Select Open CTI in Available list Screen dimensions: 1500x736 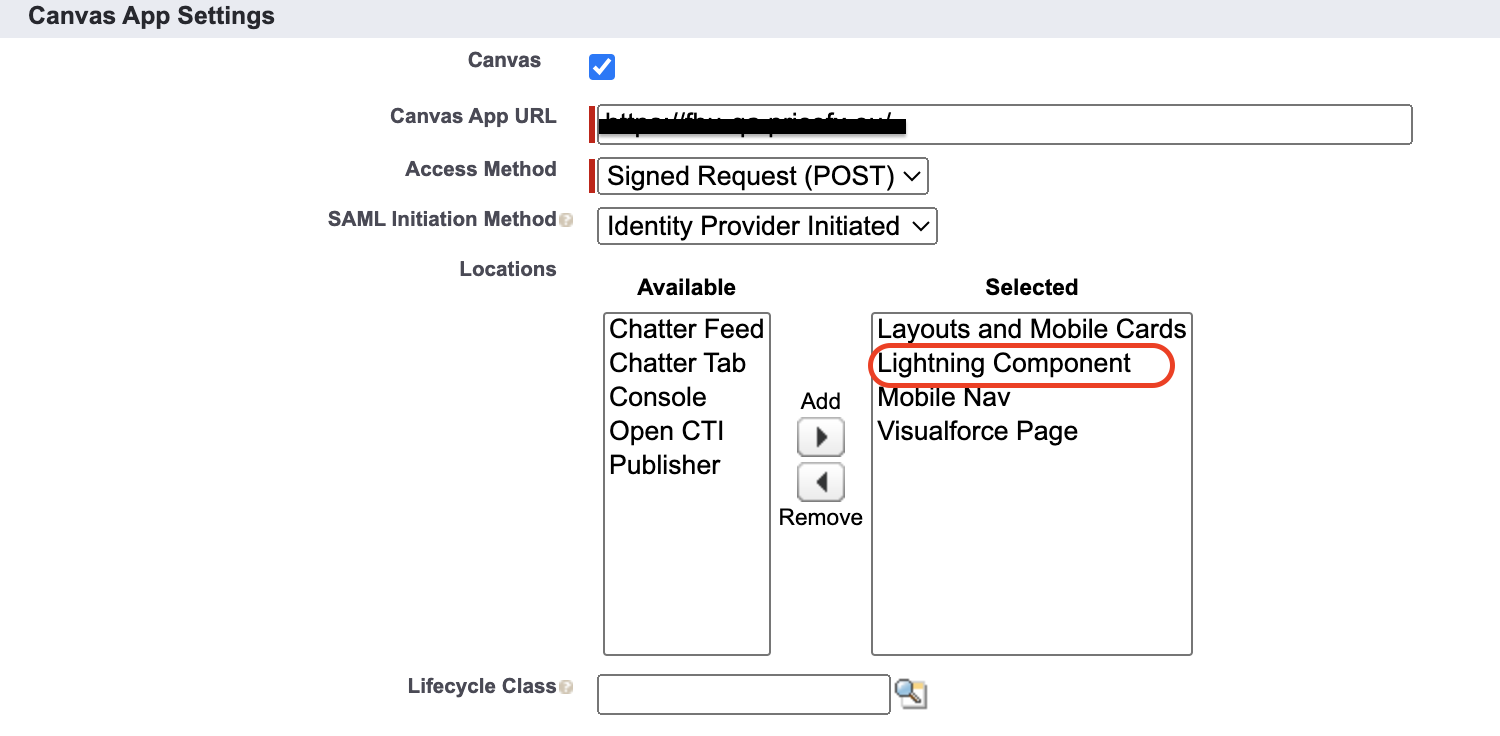pos(666,431)
